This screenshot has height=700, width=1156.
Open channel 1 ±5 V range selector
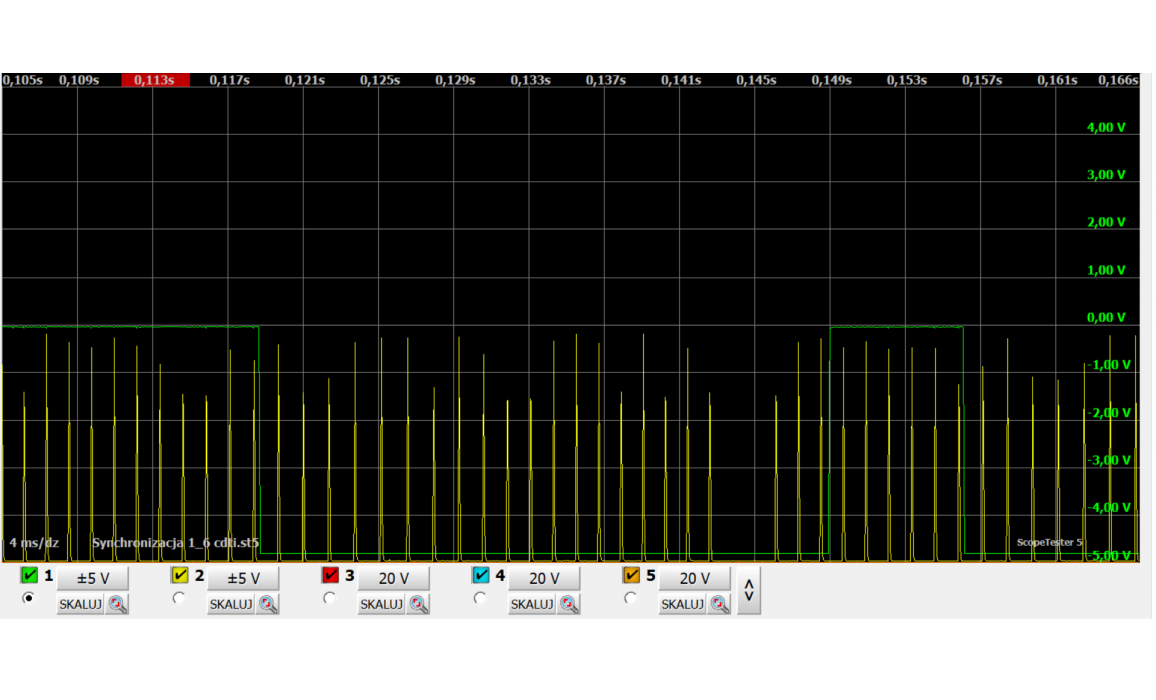(93, 578)
